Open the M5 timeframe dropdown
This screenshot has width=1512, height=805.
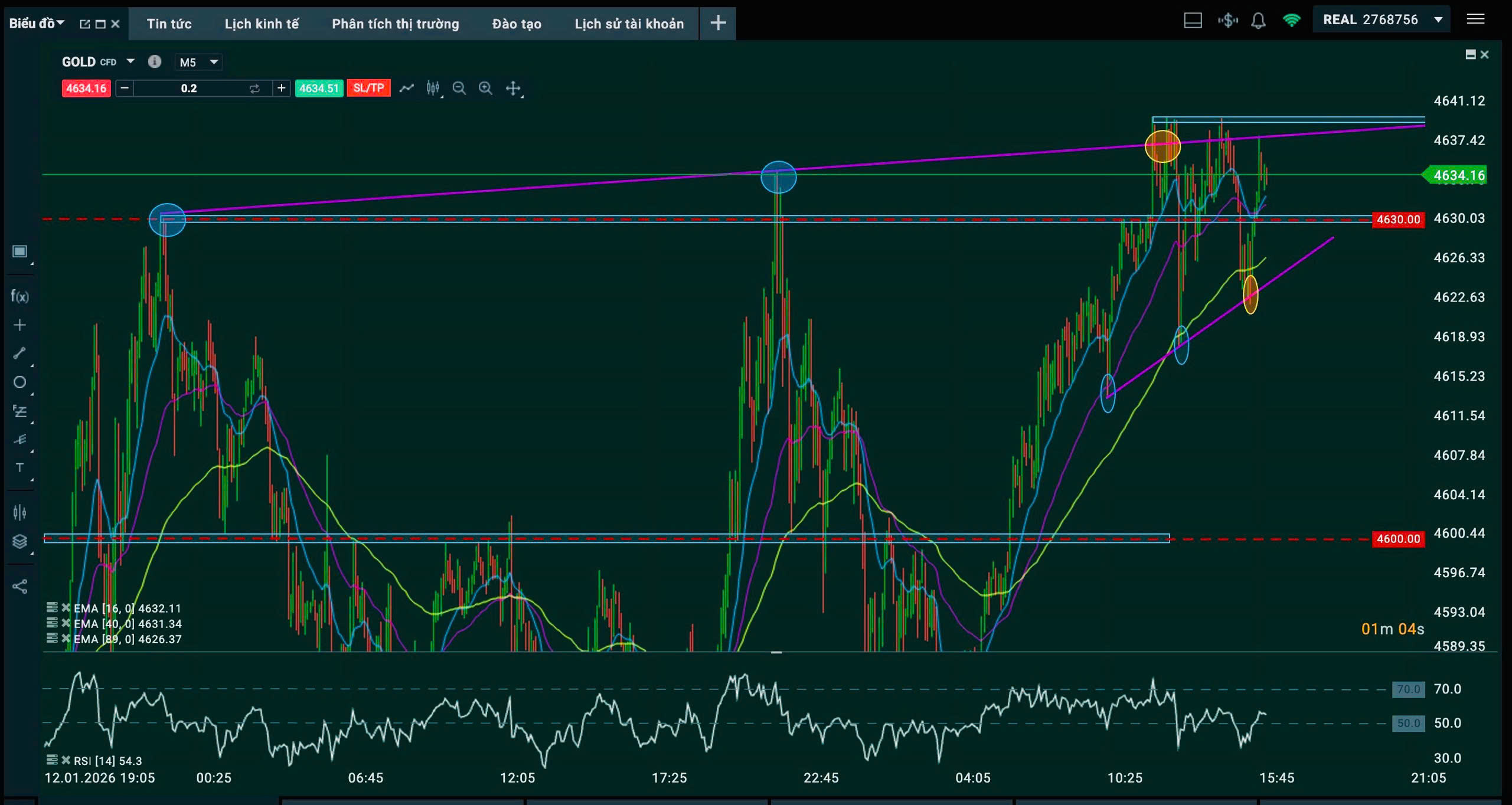[198, 62]
